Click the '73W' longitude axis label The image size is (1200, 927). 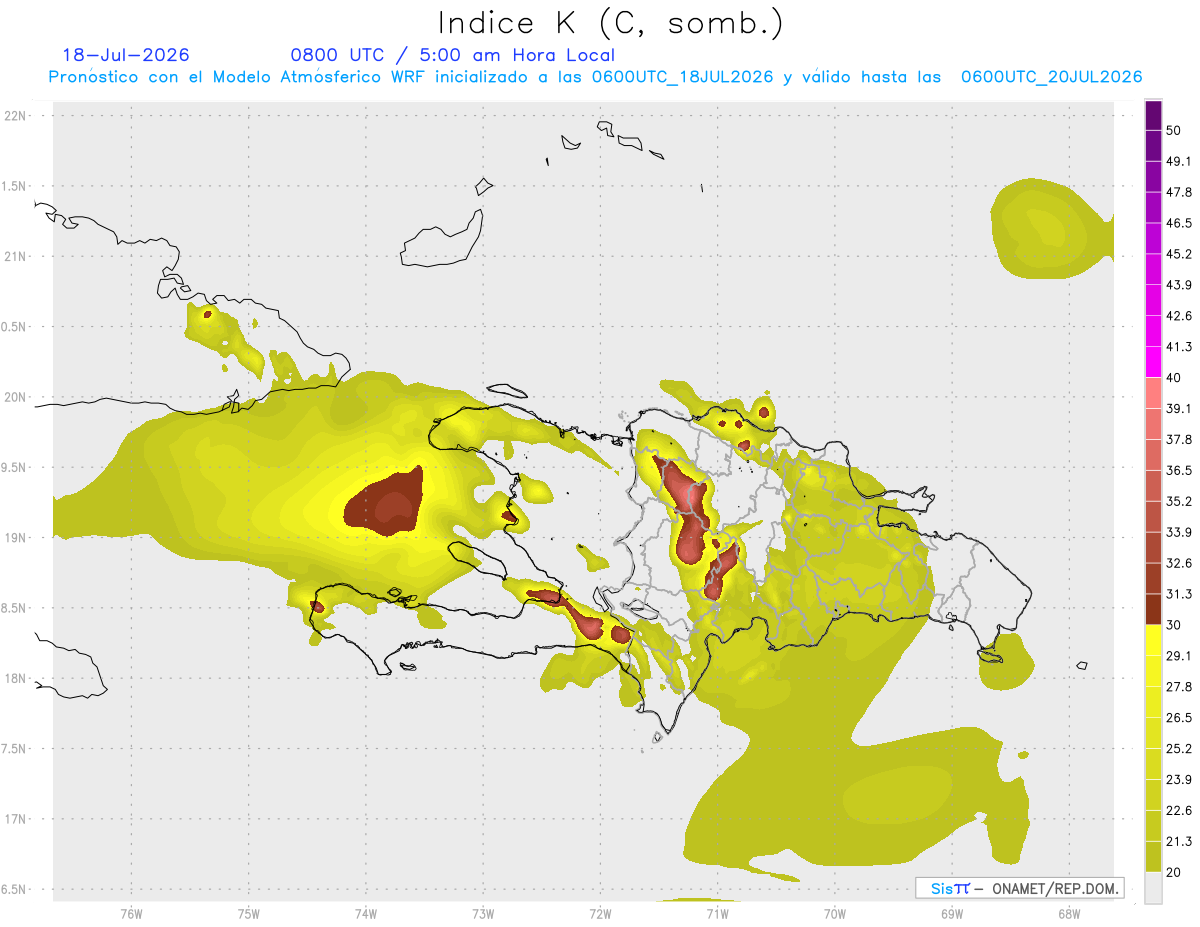483,914
